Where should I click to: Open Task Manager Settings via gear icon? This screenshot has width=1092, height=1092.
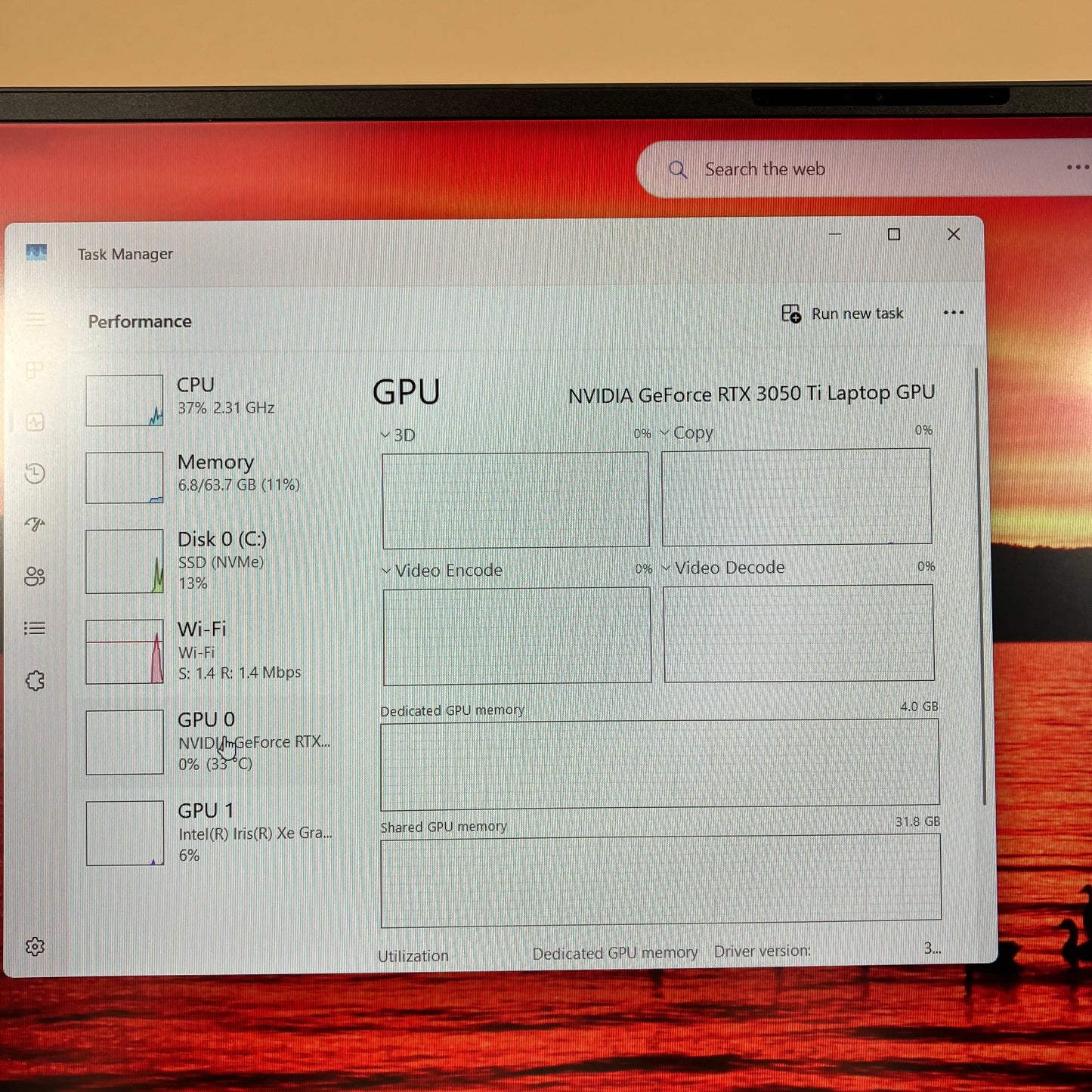point(36,947)
